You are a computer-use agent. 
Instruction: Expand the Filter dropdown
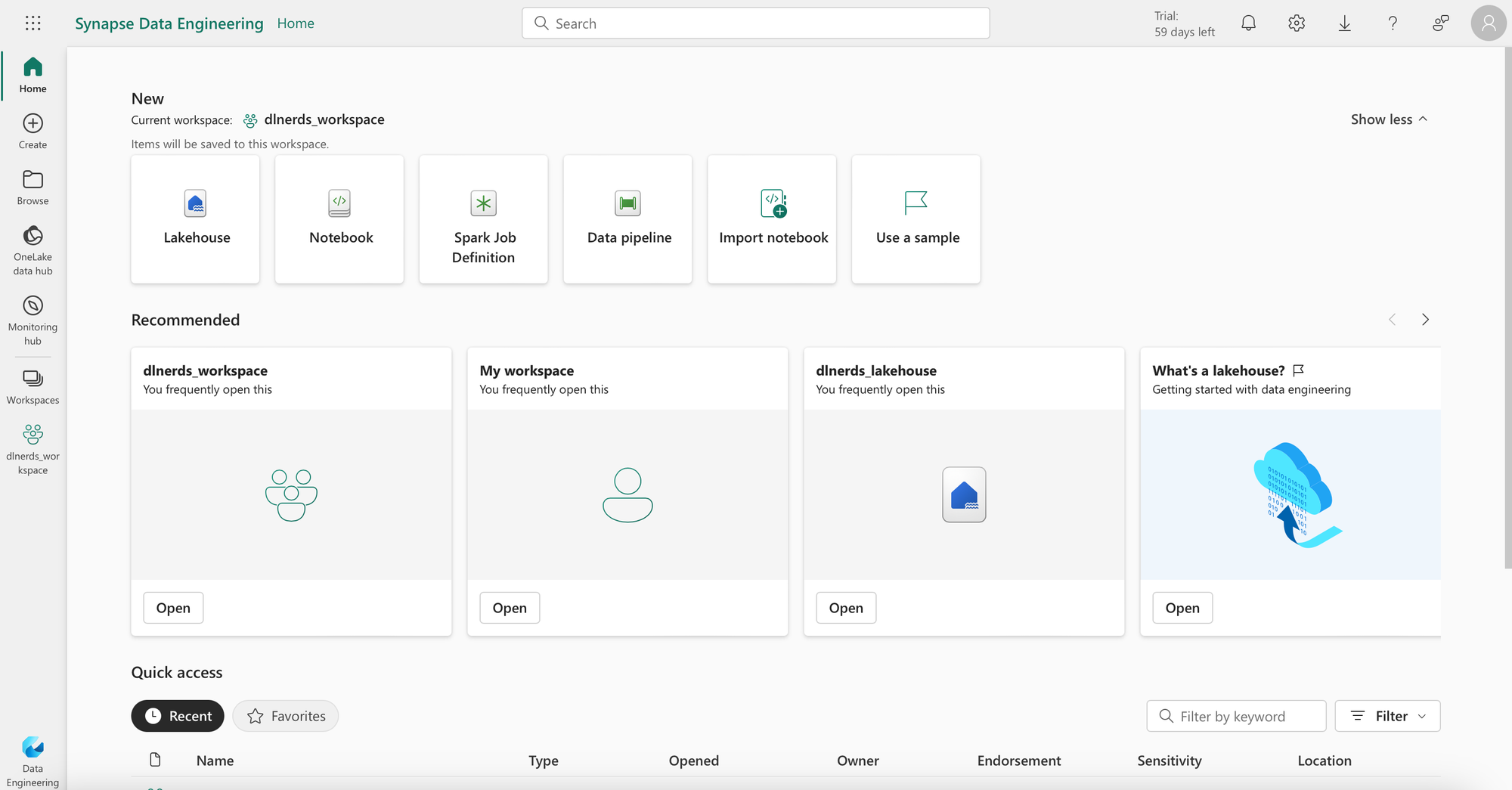(1387, 716)
